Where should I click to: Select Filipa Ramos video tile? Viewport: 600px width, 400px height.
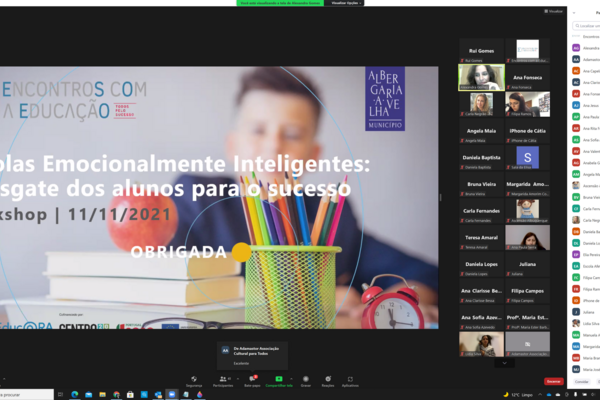(x=527, y=104)
